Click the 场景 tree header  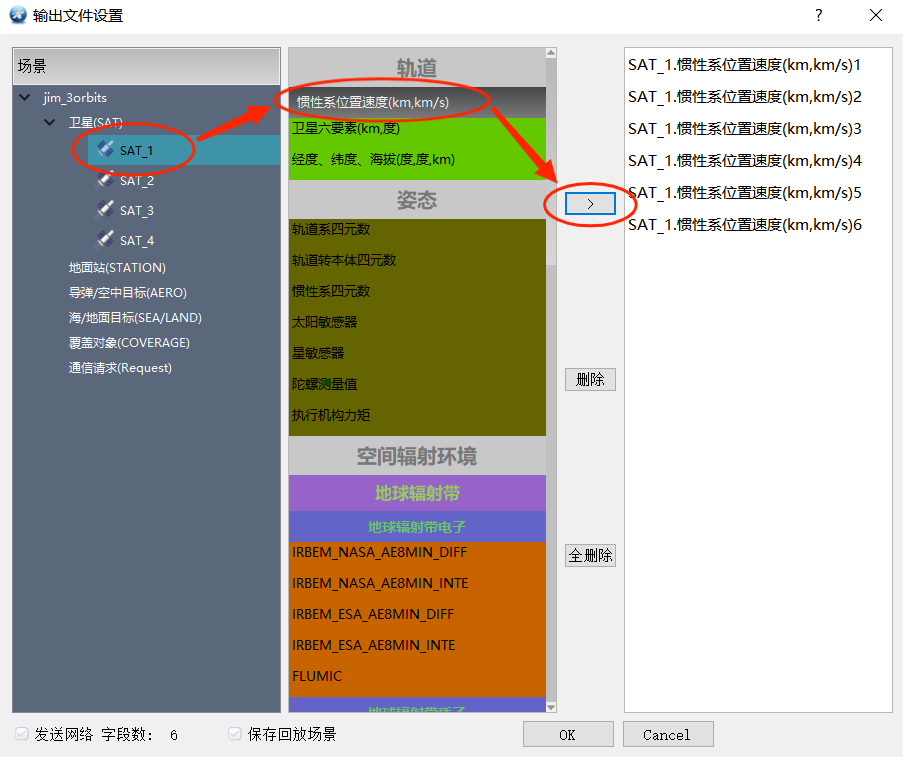[146, 66]
